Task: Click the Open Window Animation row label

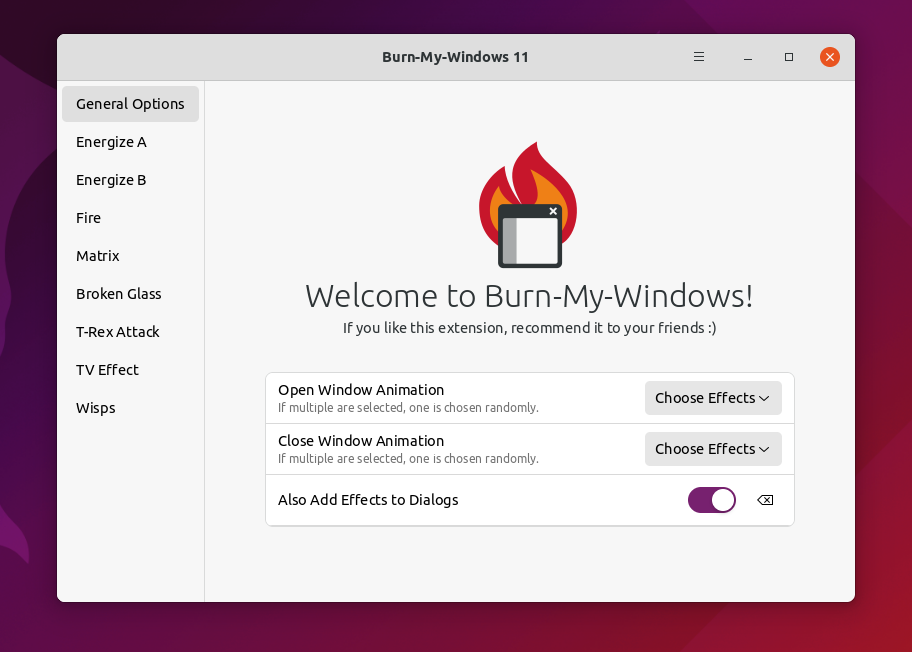Action: pos(361,390)
